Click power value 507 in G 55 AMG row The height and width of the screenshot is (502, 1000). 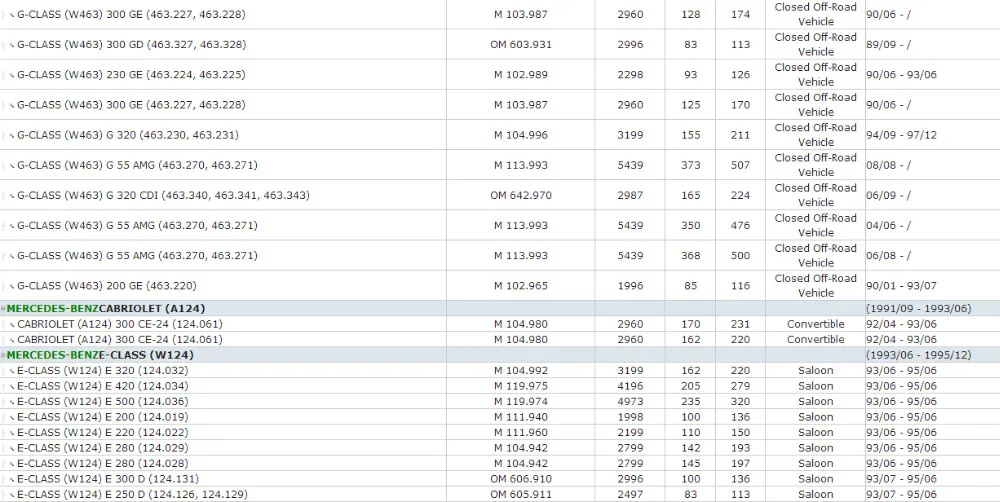[x=740, y=165]
